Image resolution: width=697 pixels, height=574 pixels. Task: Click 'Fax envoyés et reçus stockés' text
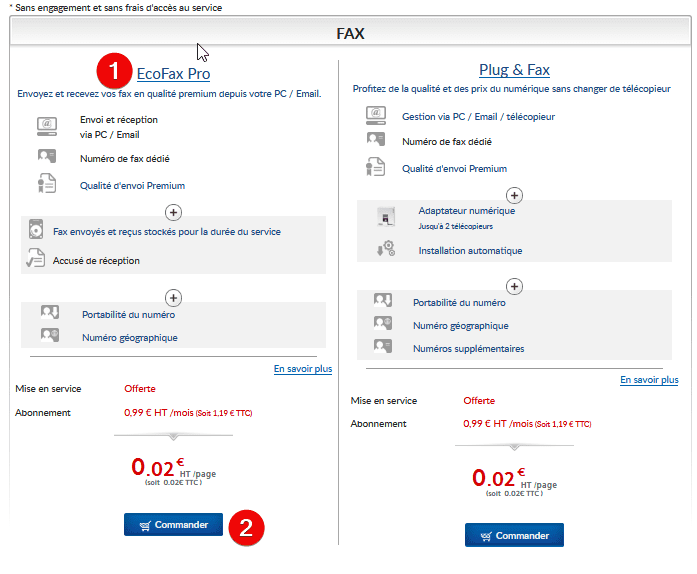[167, 232]
